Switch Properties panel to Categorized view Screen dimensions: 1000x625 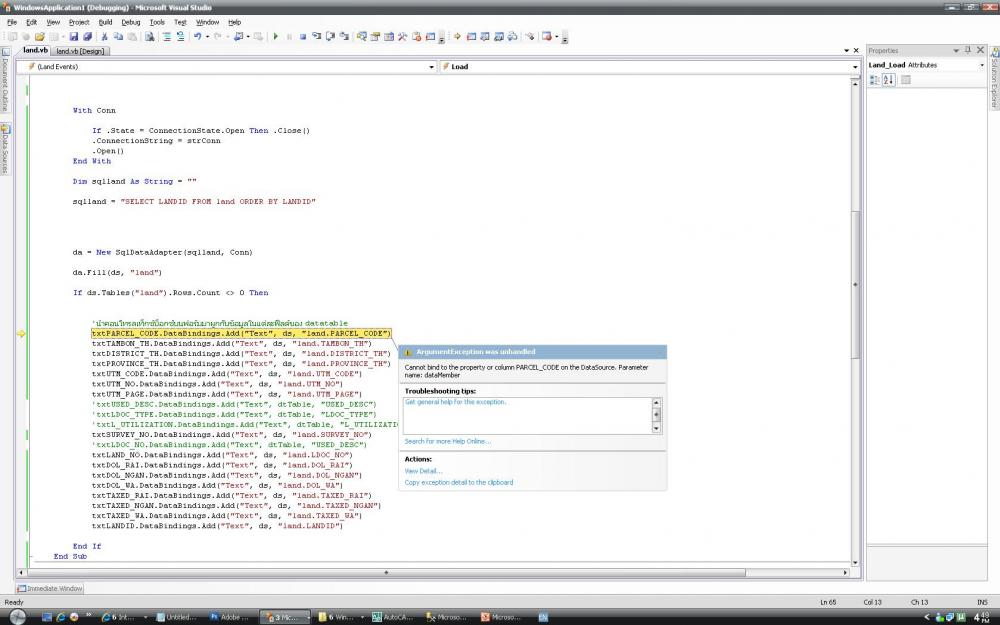[x=875, y=80]
